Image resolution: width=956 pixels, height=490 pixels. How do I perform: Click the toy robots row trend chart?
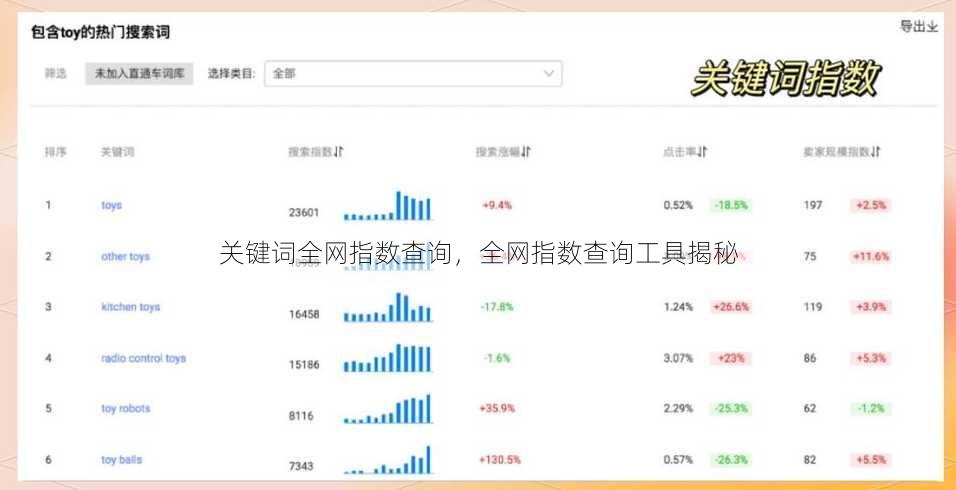(x=387, y=409)
